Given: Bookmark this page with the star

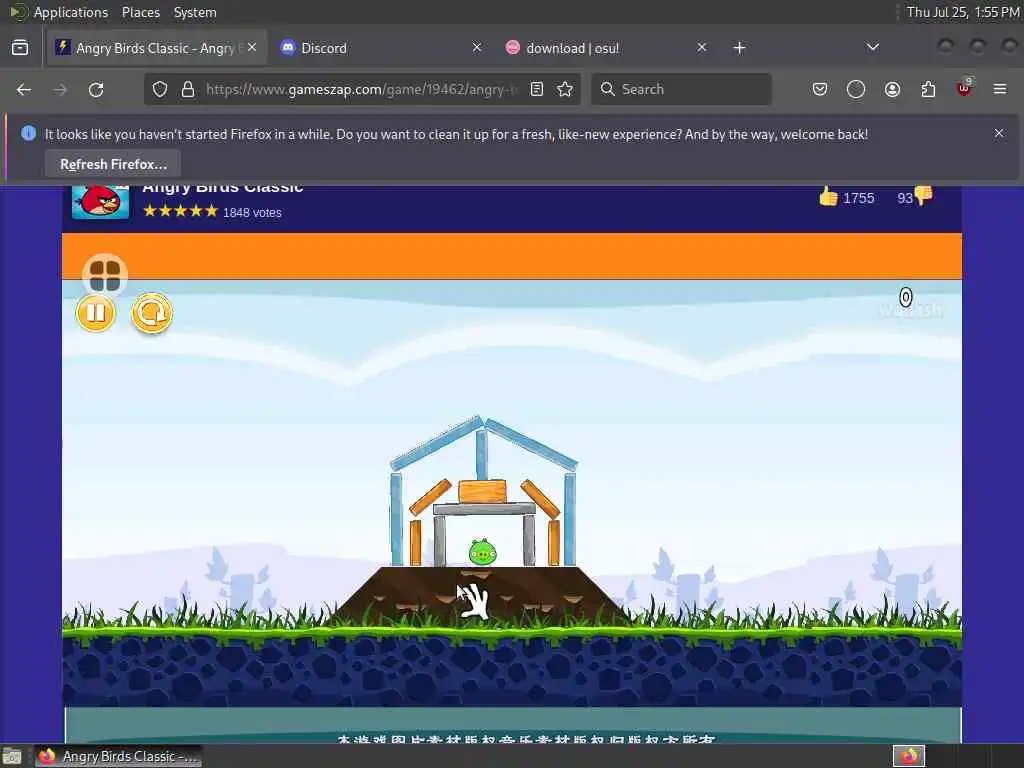Looking at the screenshot, I should (566, 89).
